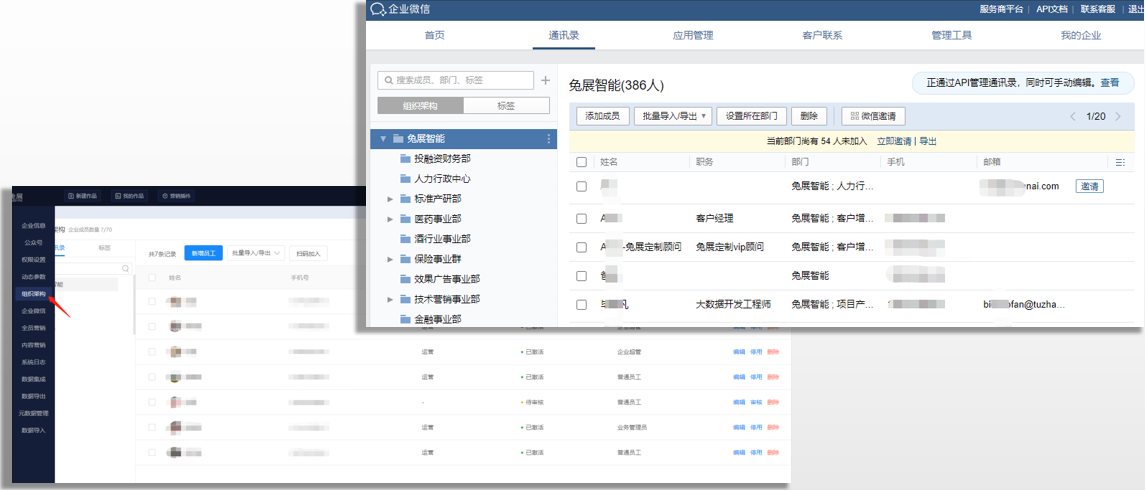Image resolution: width=1145 pixels, height=490 pixels.
Task: Expand the 标准产研部 department
Action: tap(391, 199)
